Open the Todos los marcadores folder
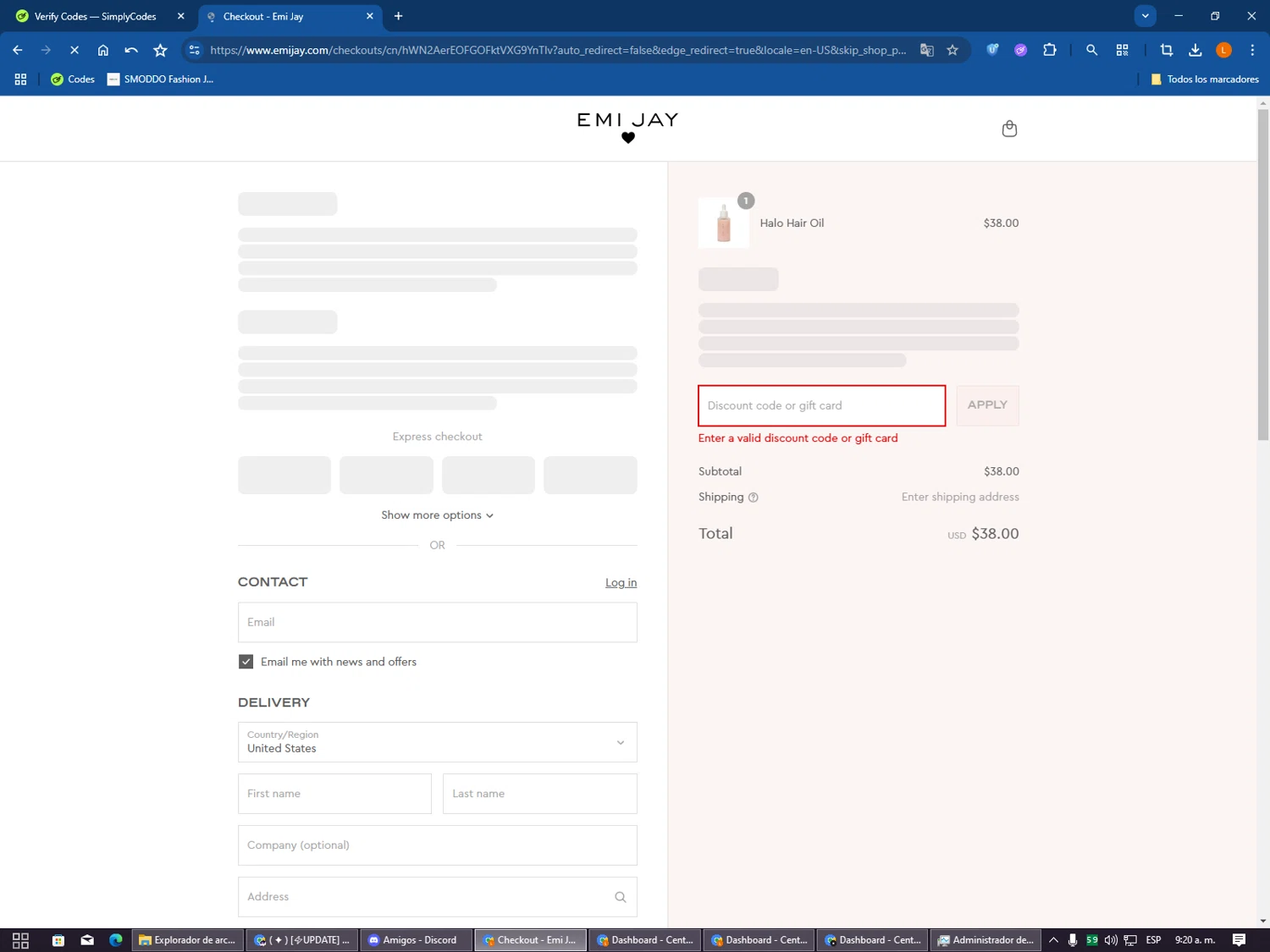This screenshot has width=1270, height=952. point(1204,79)
